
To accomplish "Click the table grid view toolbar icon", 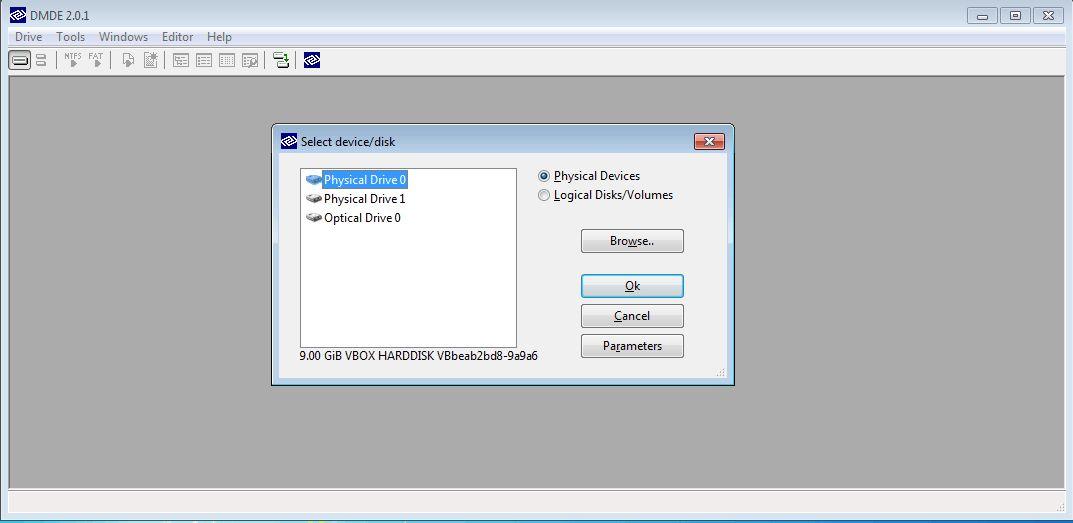I will (x=227, y=60).
